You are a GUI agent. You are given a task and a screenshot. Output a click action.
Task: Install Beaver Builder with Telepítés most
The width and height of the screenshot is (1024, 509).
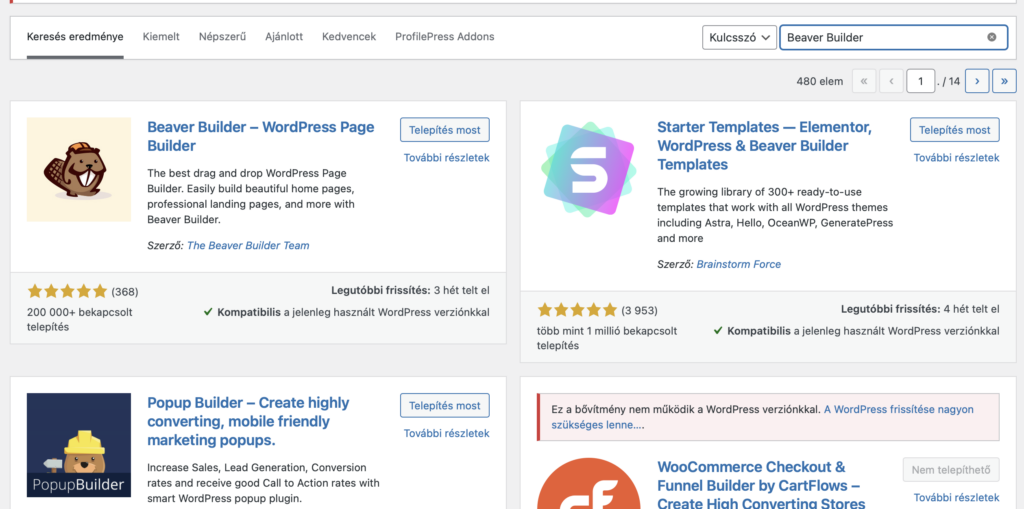coord(445,129)
